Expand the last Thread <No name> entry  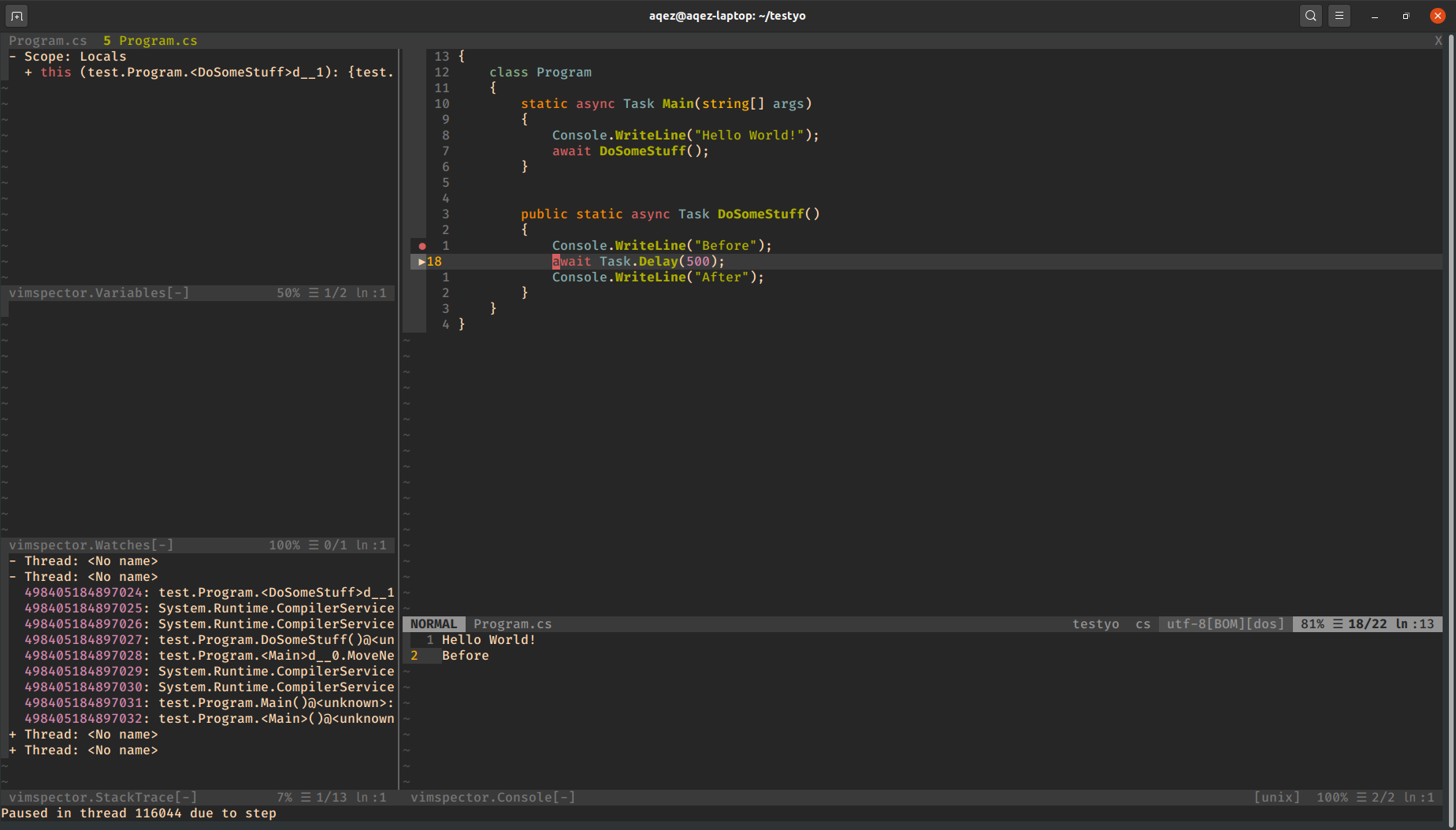click(13, 750)
